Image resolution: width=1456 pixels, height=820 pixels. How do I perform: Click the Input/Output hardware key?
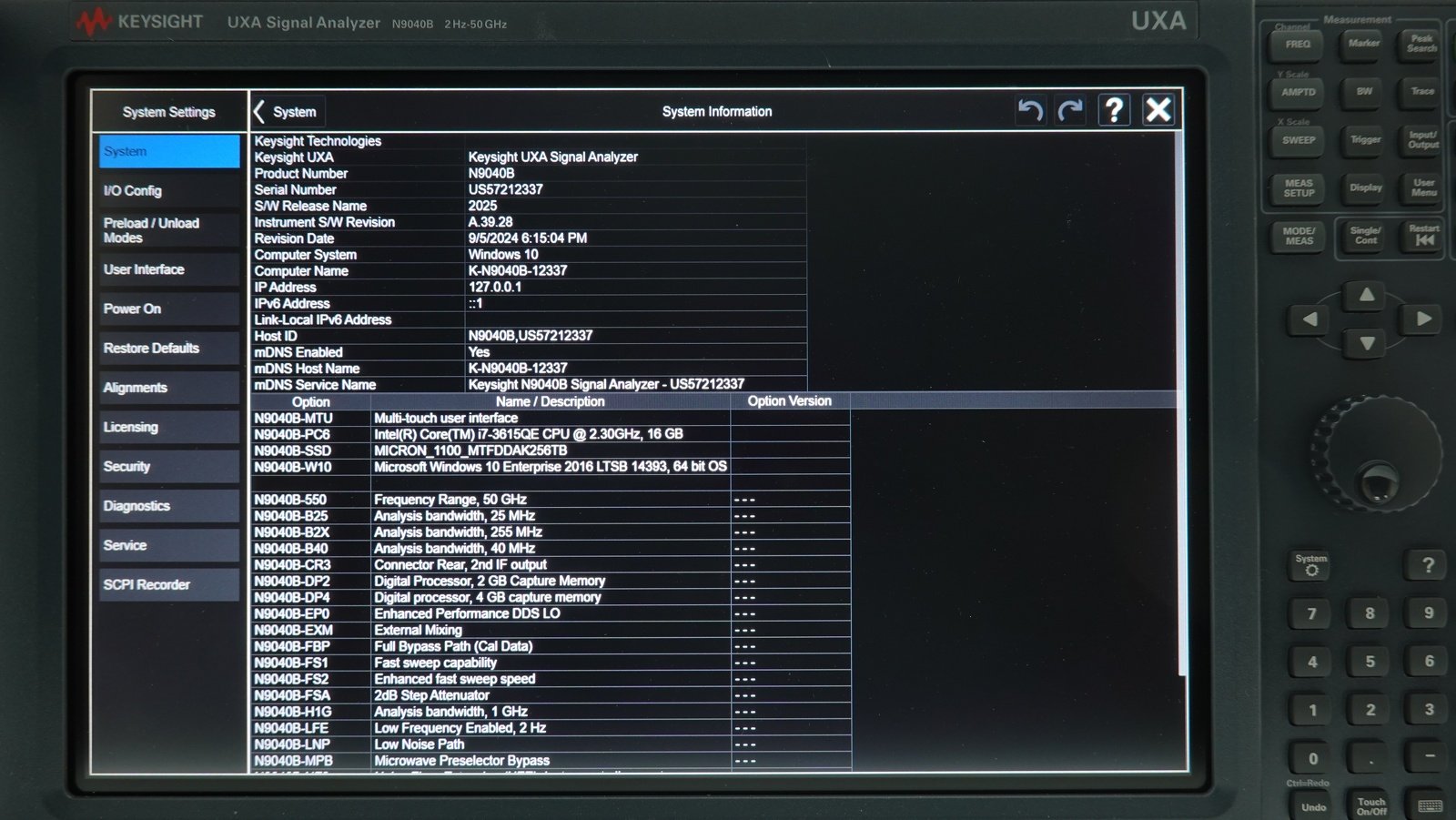(x=1423, y=140)
